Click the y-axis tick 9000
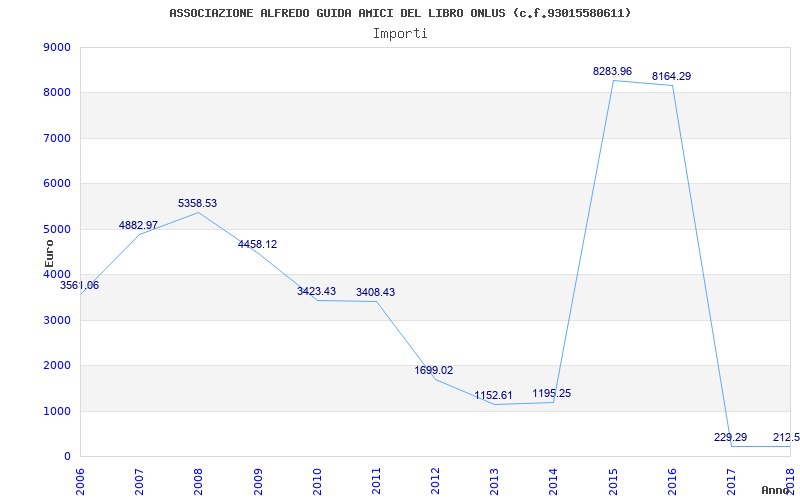800x500 pixels. [58, 47]
